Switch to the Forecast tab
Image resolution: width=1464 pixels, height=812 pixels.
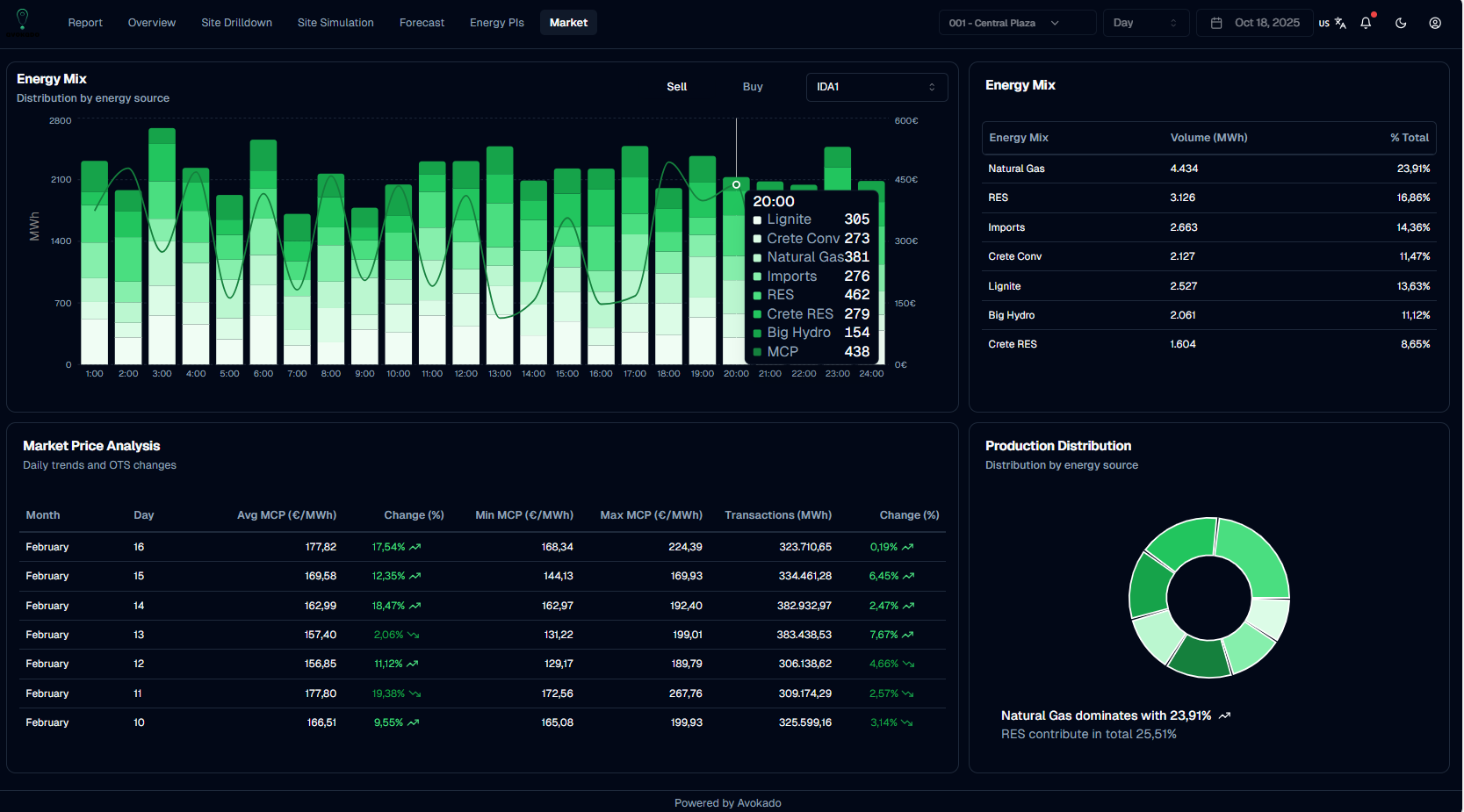pos(422,23)
